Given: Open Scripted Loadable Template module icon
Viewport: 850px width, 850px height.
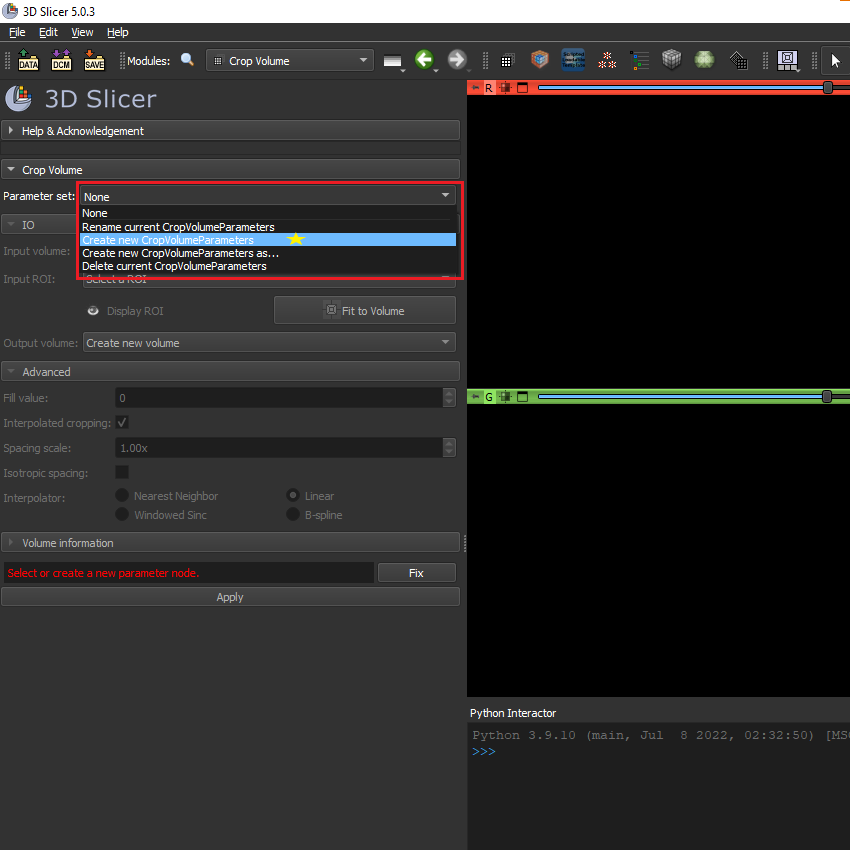Looking at the screenshot, I should (x=573, y=59).
